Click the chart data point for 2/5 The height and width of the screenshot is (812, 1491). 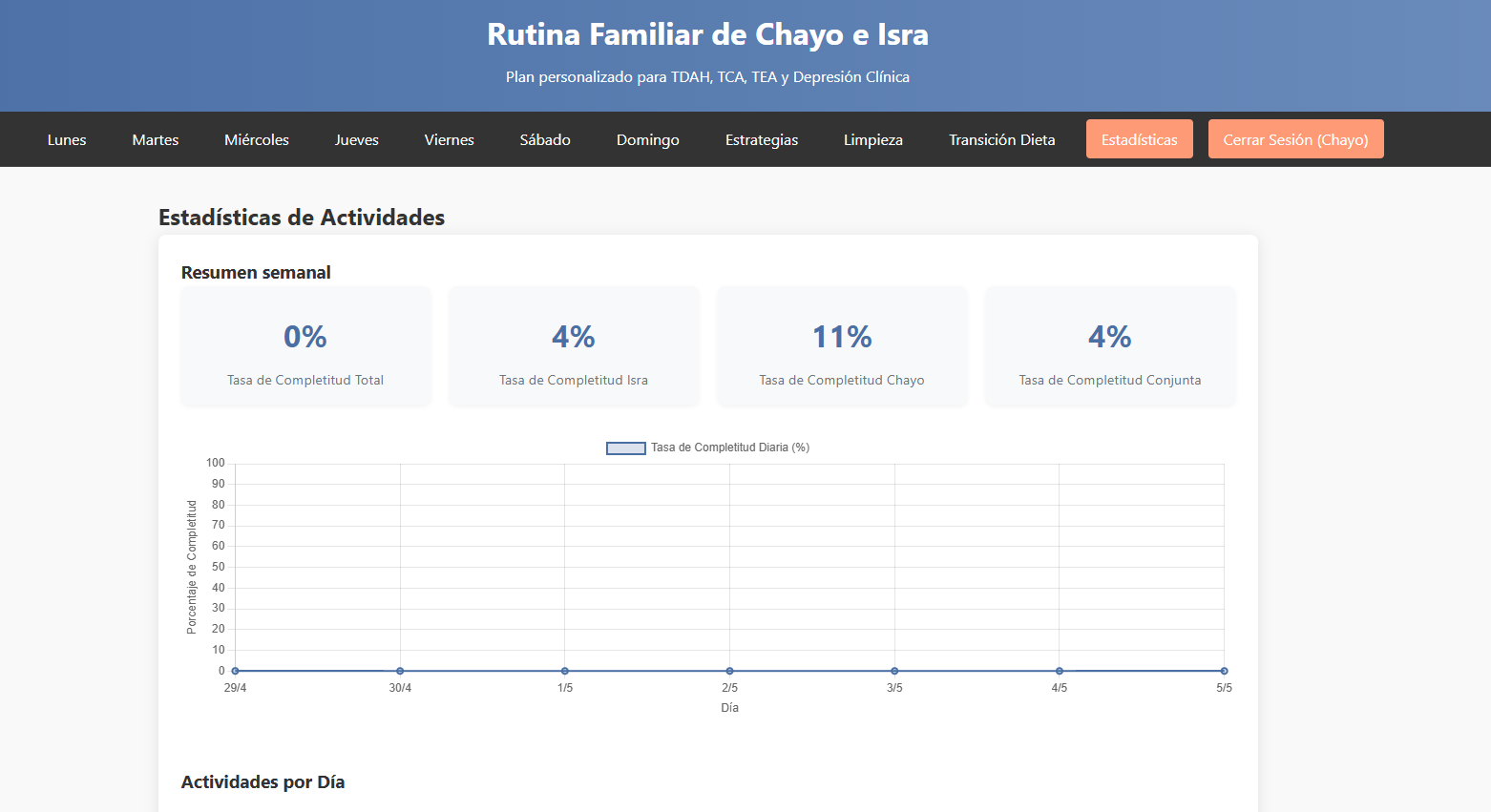[730, 671]
